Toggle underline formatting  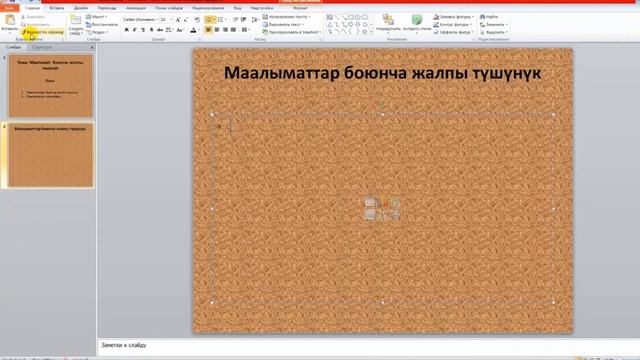[143, 30]
